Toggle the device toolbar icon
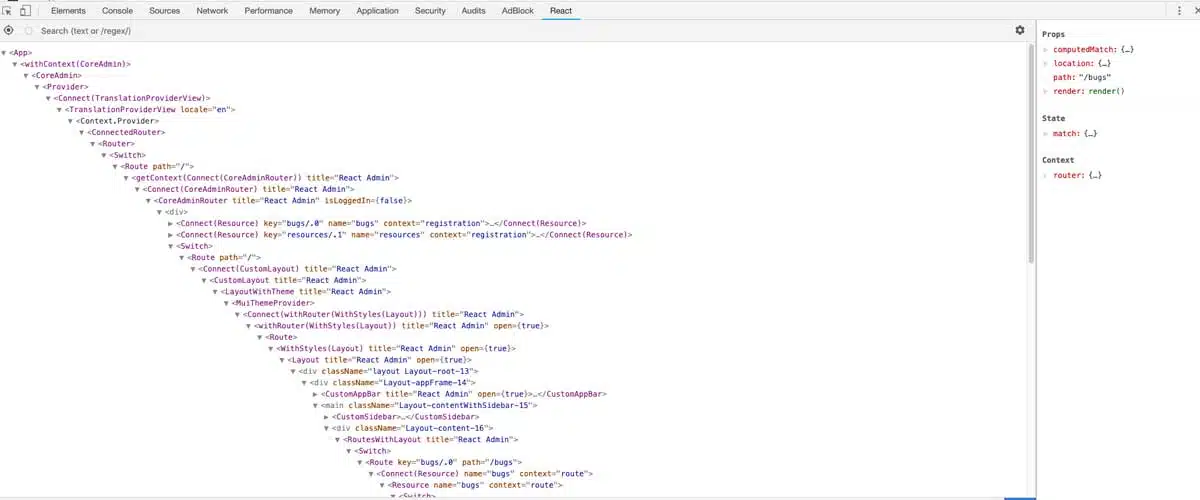Image resolution: width=1200 pixels, height=500 pixels. (x=26, y=11)
